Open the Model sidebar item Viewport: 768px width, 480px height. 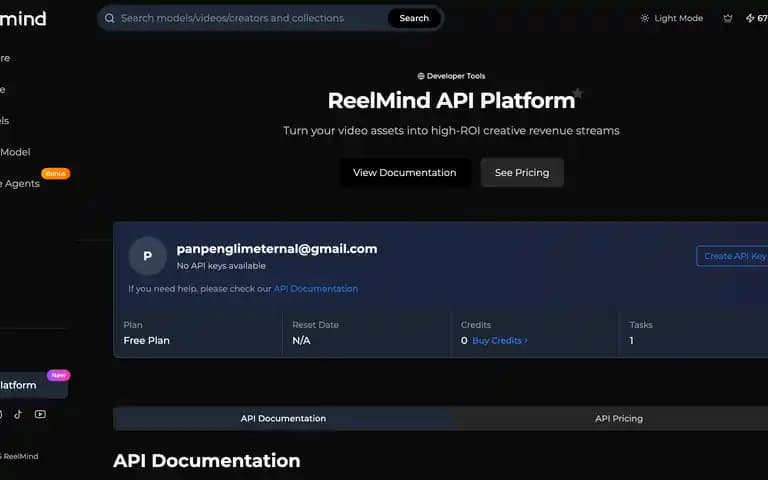pos(15,152)
